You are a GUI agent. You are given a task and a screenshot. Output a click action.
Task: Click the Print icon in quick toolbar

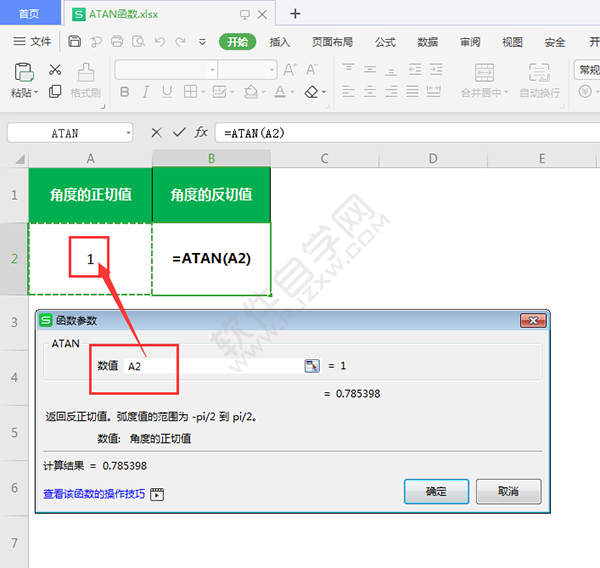(x=117, y=41)
